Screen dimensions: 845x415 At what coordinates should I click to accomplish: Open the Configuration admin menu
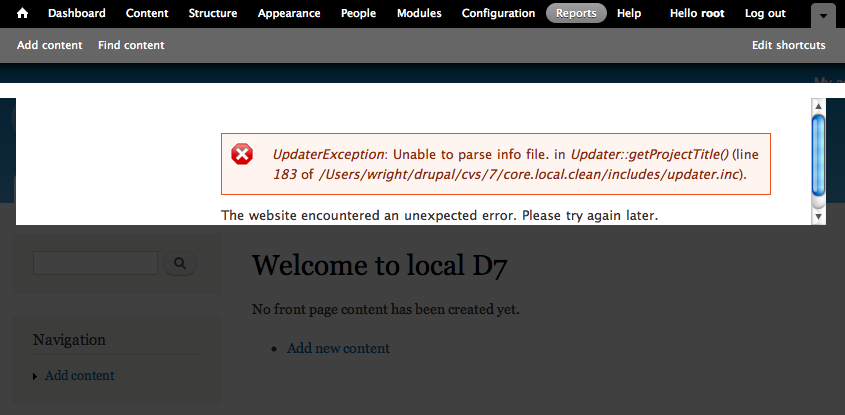coord(498,13)
